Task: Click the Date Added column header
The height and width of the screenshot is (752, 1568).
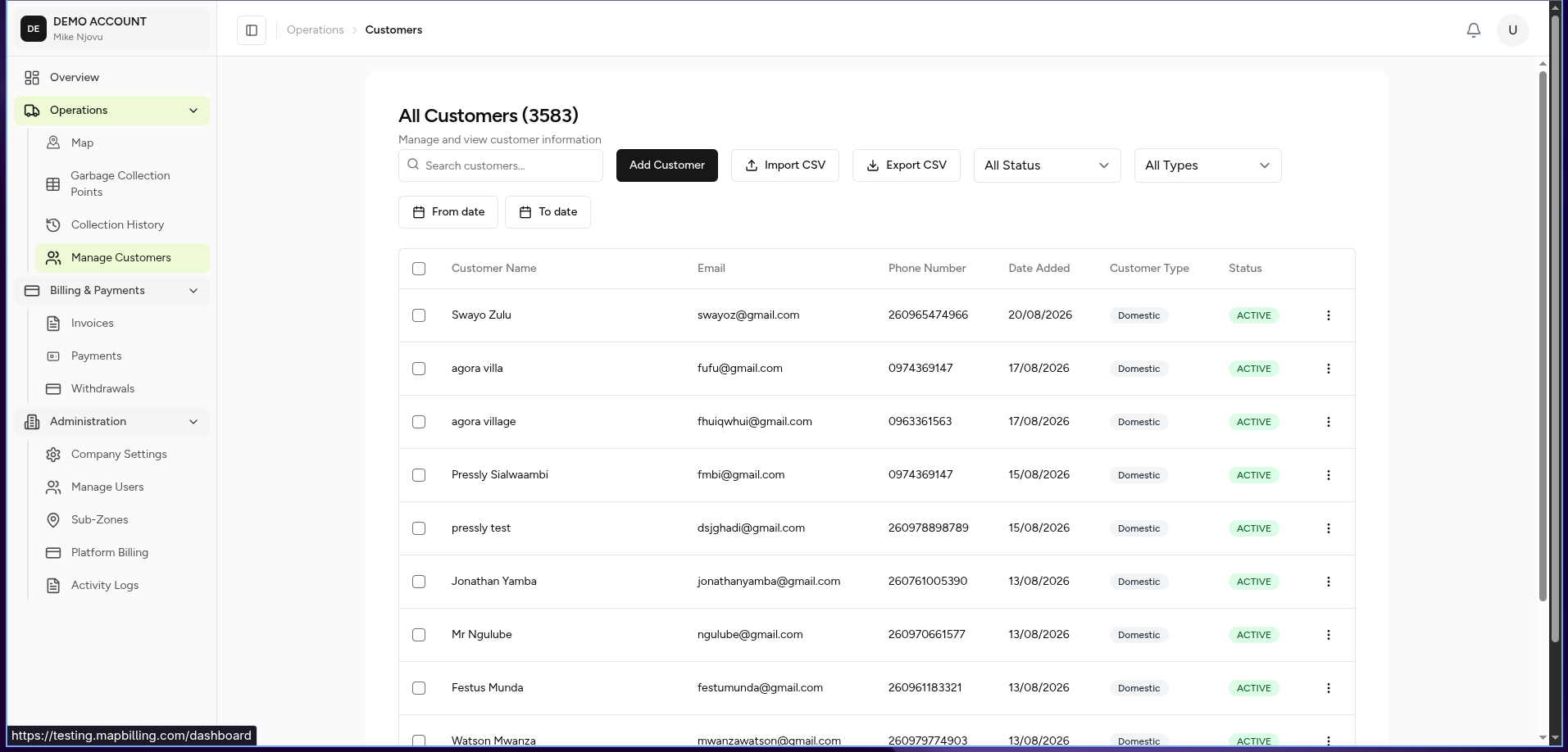Action: tap(1039, 269)
